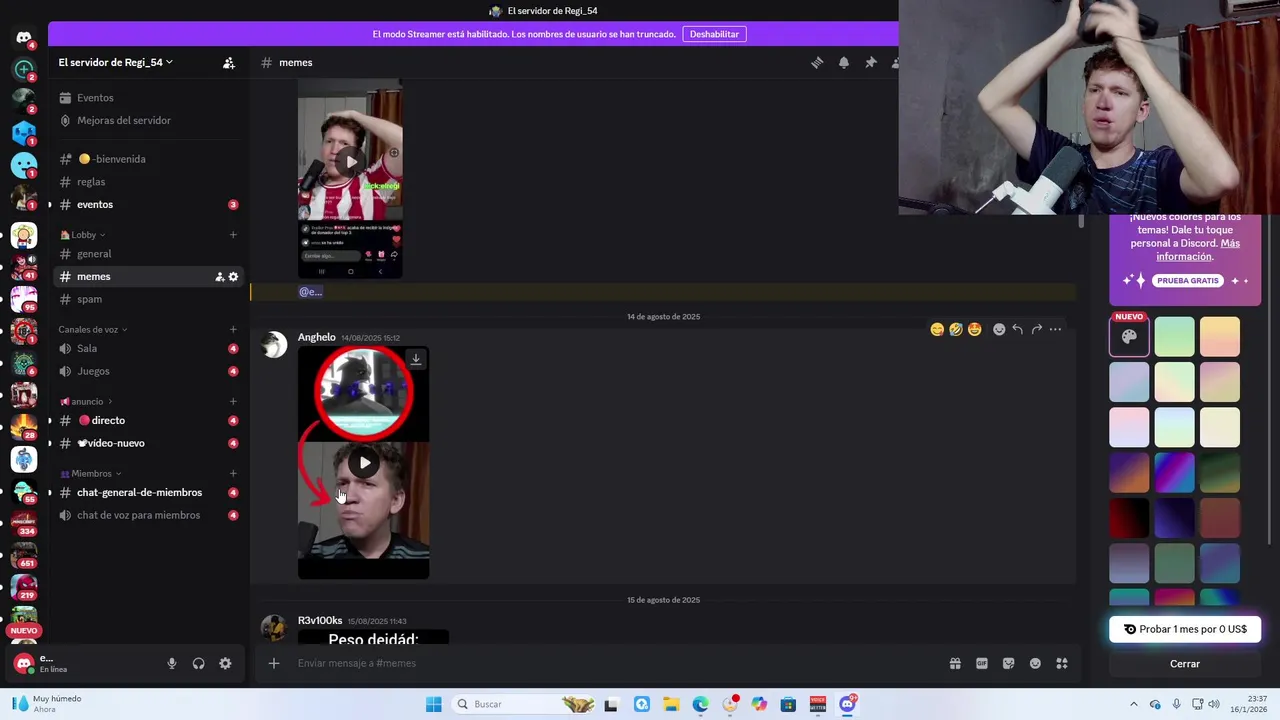
Task: Open Windows Start menu
Action: point(433,704)
